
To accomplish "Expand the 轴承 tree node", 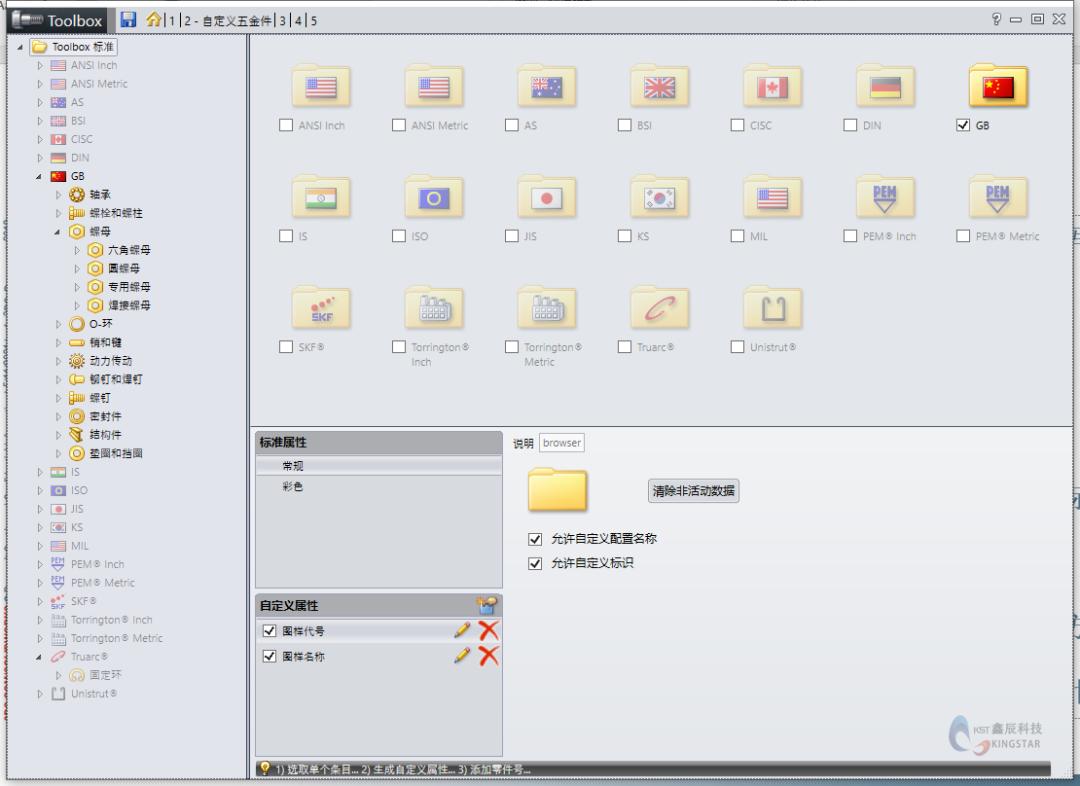I will (x=58, y=195).
